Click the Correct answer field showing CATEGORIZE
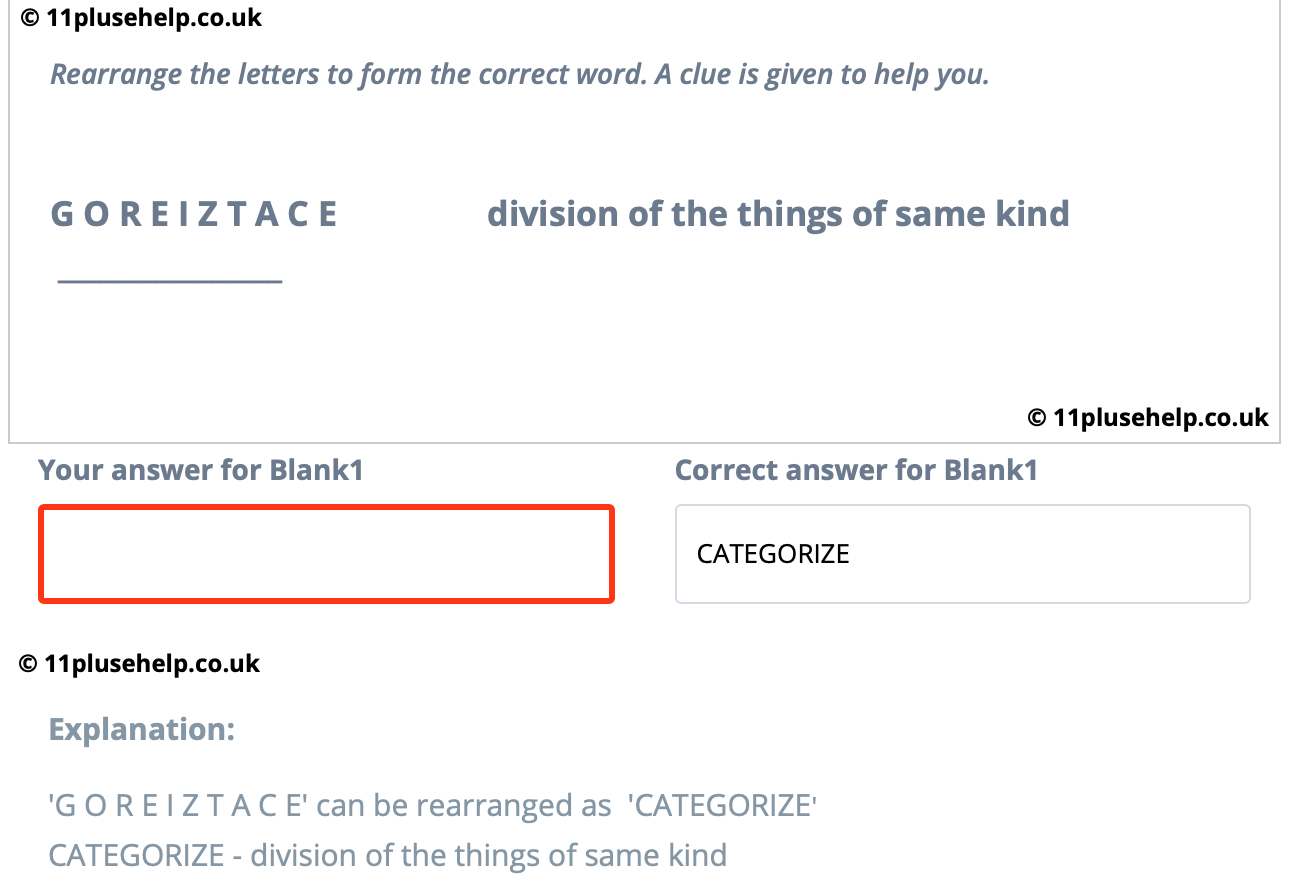Image resolution: width=1304 pixels, height=888 pixels. (x=962, y=554)
